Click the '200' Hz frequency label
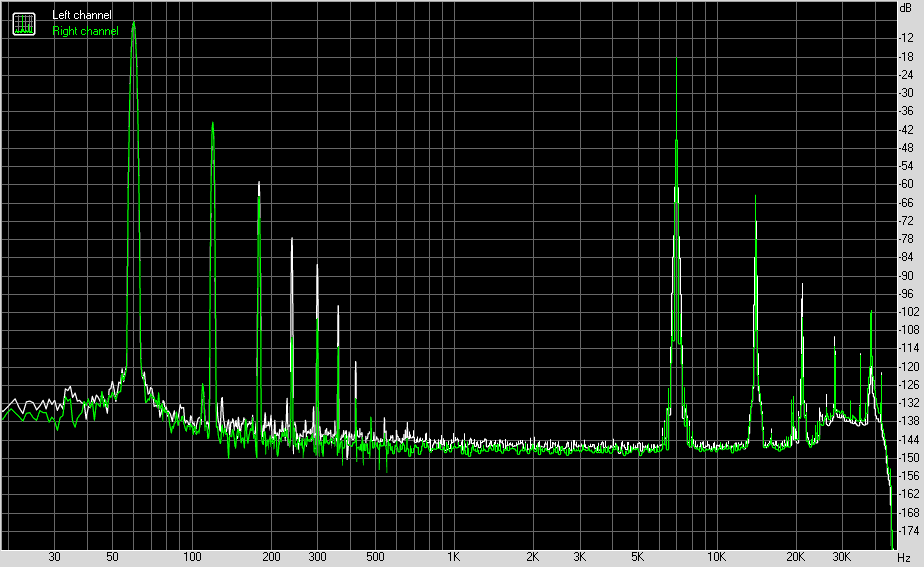 pyautogui.click(x=271, y=557)
